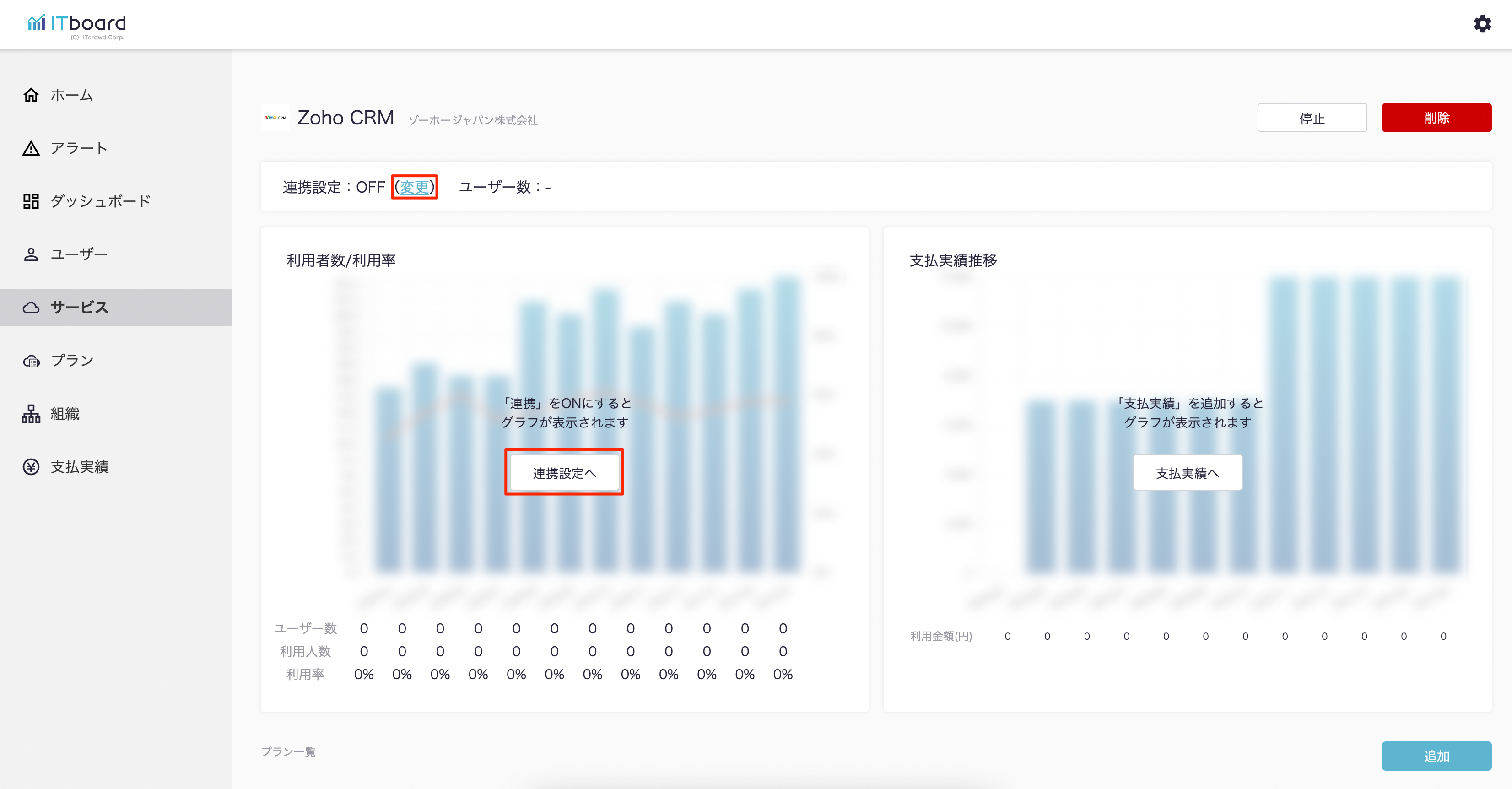Click the 変更 link next to 連携設定
Screen dimensions: 1512x789
tap(415, 187)
